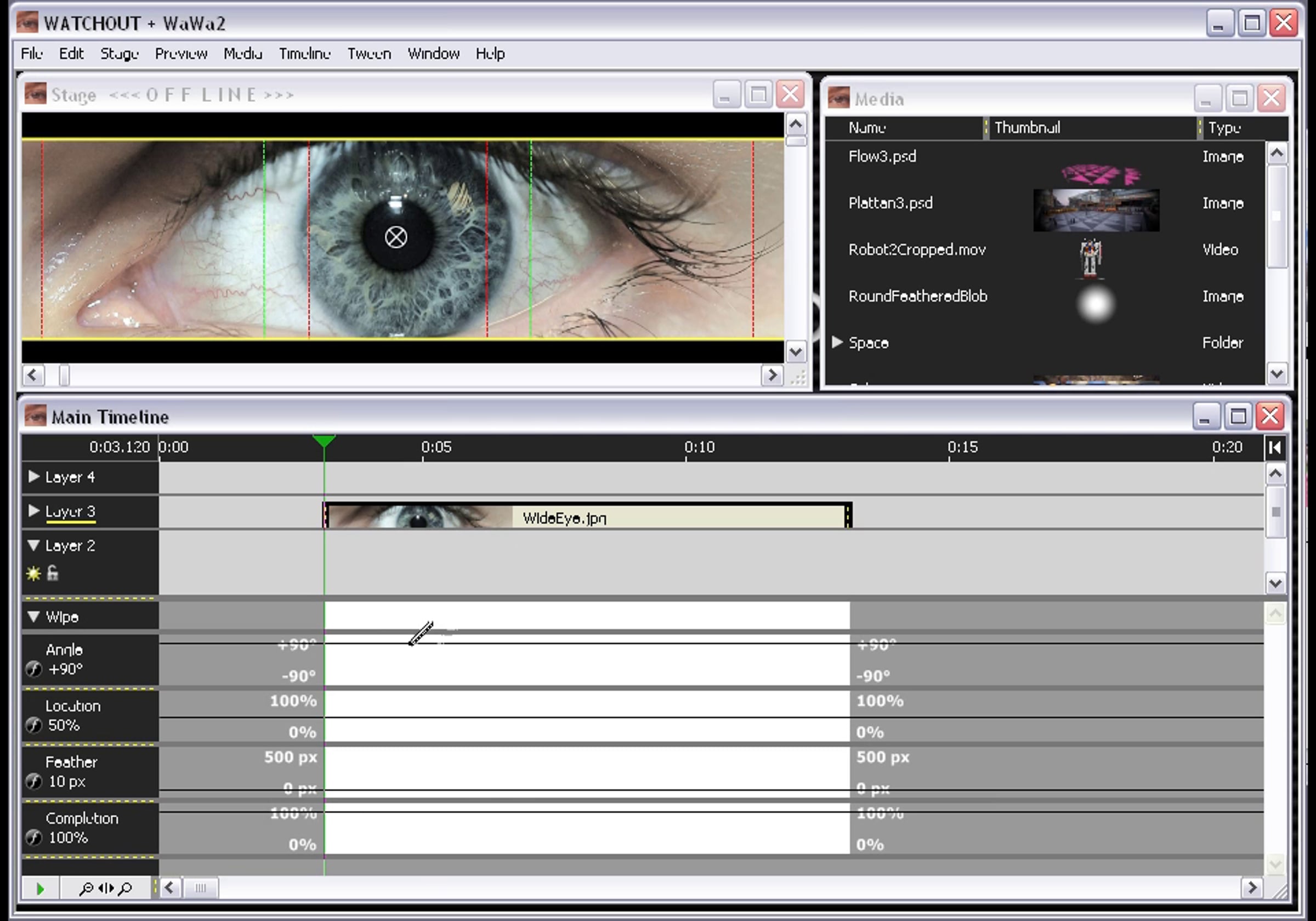Viewport: 1316px width, 921px height.
Task: Click the timeline zoom-in magnifier icon
Action: (126, 888)
